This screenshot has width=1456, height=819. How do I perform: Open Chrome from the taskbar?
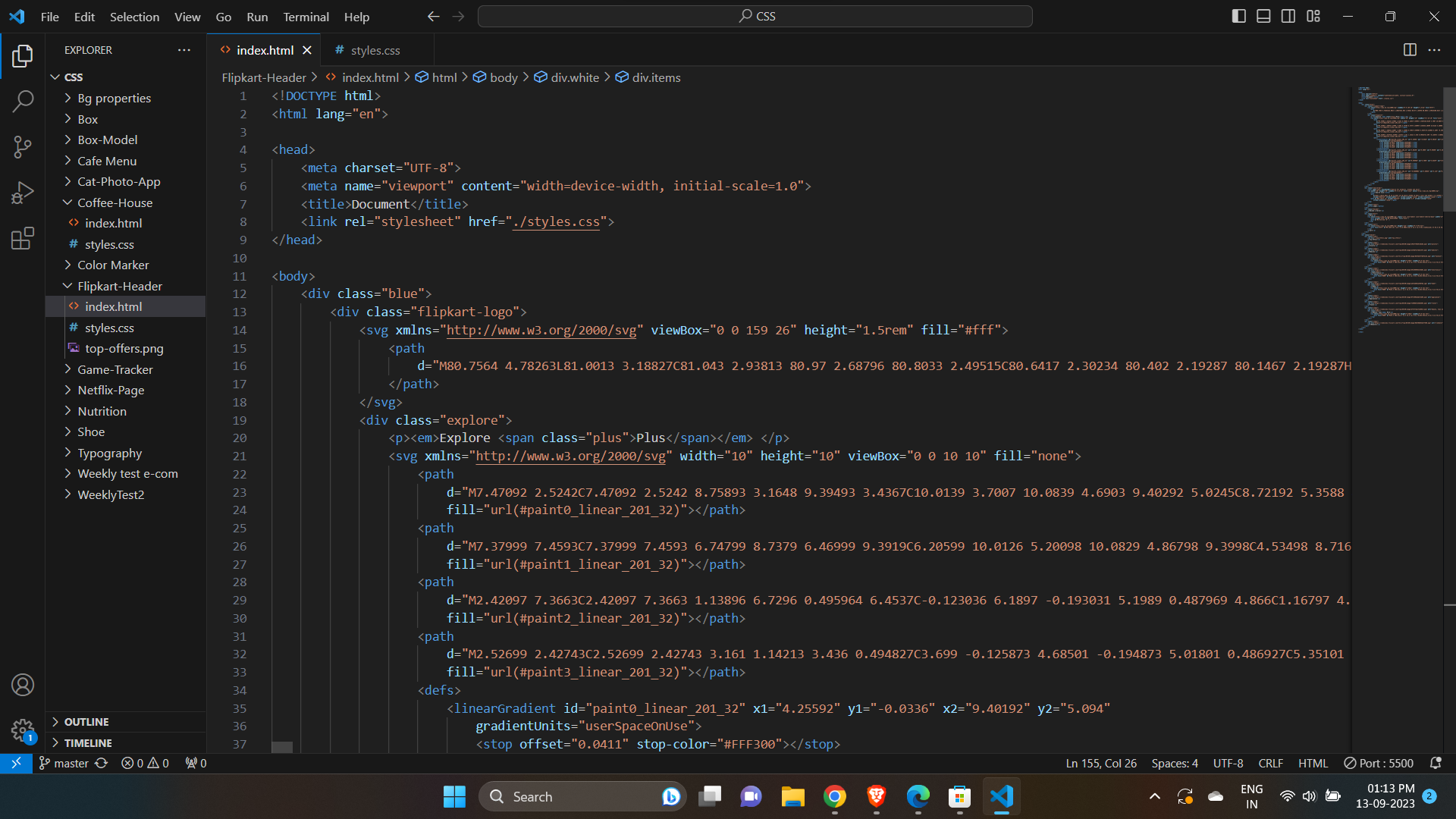[834, 796]
